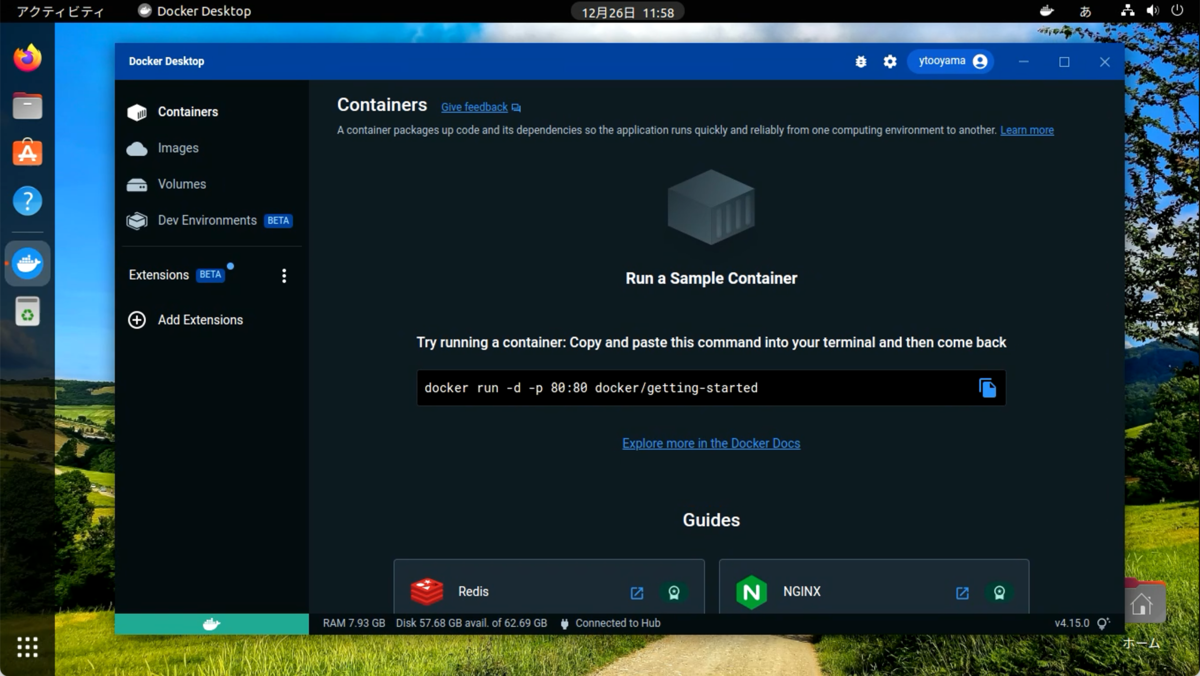This screenshot has height=676, width=1200.
Task: Click the Dev Environments box icon
Action: (x=137, y=220)
